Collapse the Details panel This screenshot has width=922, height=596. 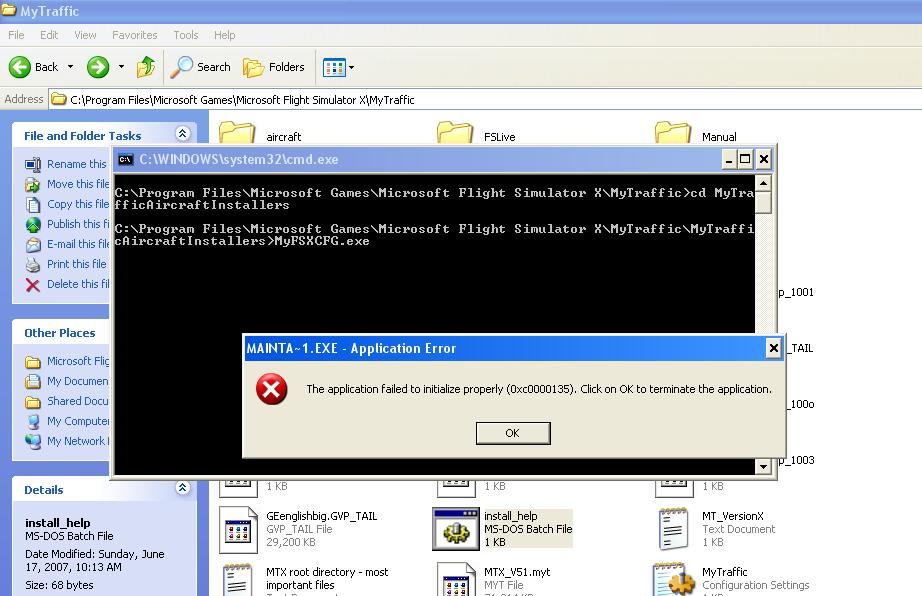[183, 487]
